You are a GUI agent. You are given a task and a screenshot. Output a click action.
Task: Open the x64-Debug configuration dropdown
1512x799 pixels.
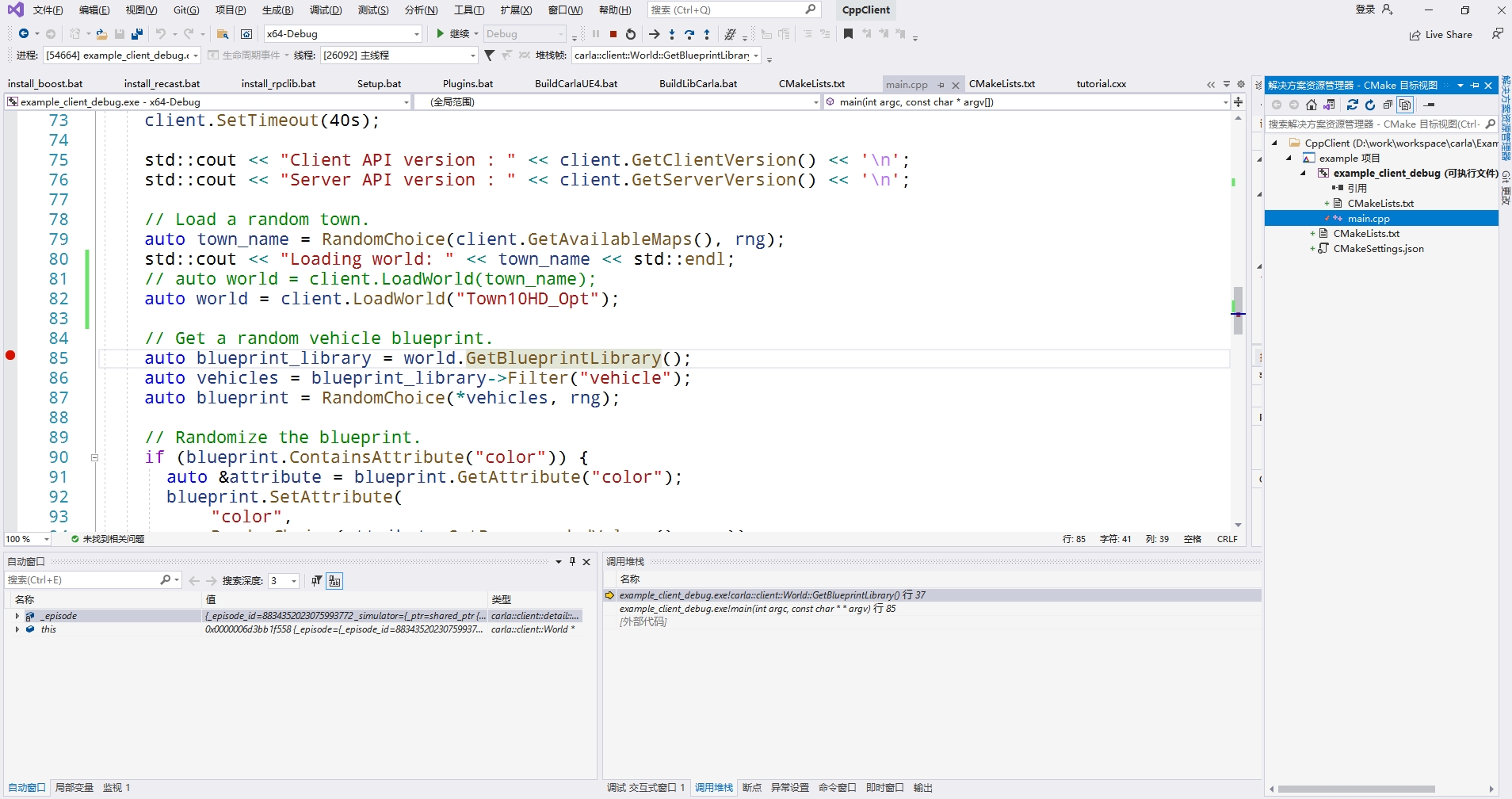tap(417, 34)
